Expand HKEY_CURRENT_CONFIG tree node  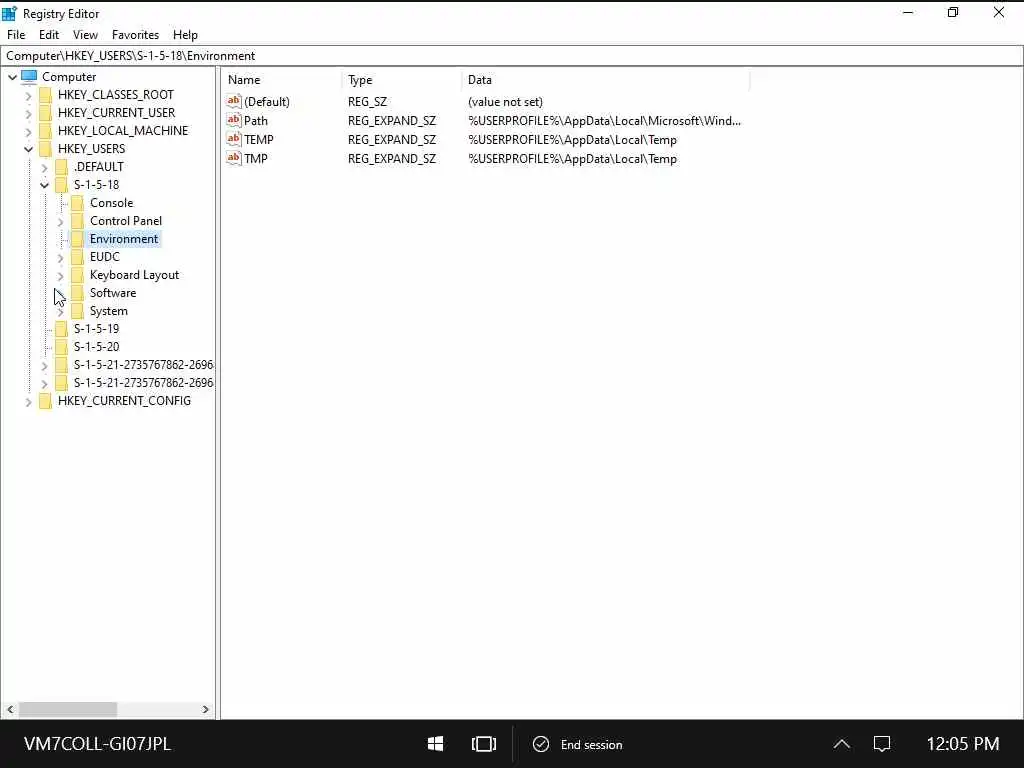coord(28,402)
